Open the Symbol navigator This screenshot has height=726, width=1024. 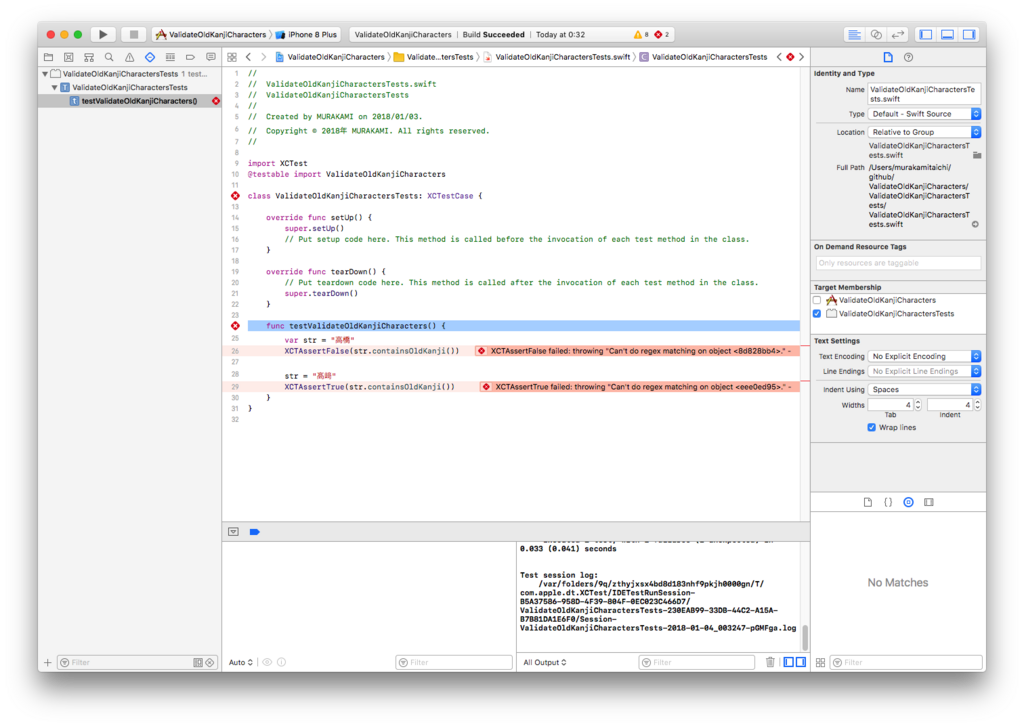click(x=89, y=57)
